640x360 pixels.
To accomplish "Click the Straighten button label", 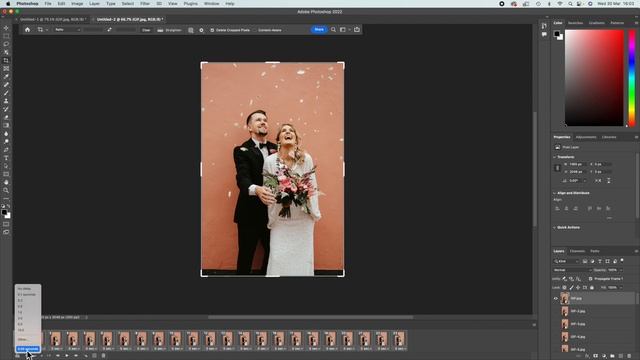I will coord(173,30).
